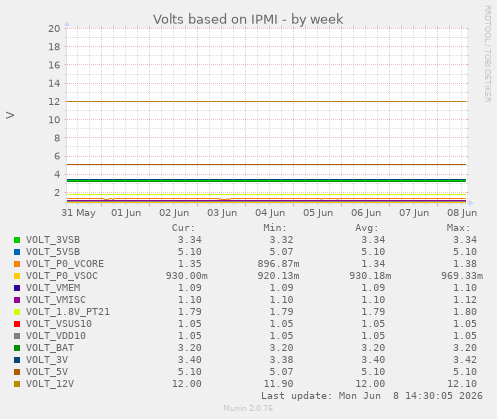Image resolution: width=497 pixels, height=419 pixels.
Task: Click the 1.12 max value of VOLT_VMISC
Action: point(465,300)
